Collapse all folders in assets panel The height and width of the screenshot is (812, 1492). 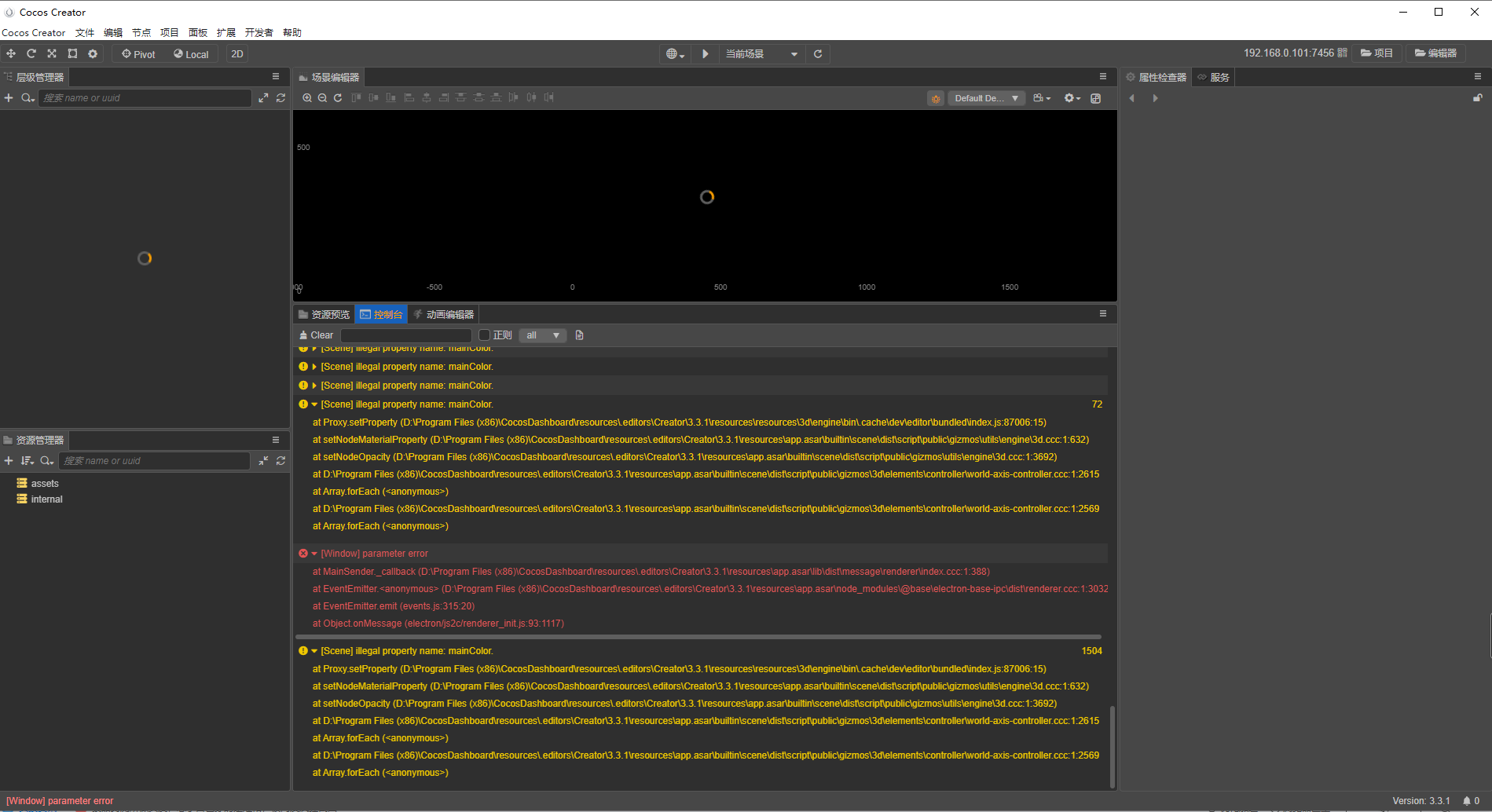pos(263,461)
